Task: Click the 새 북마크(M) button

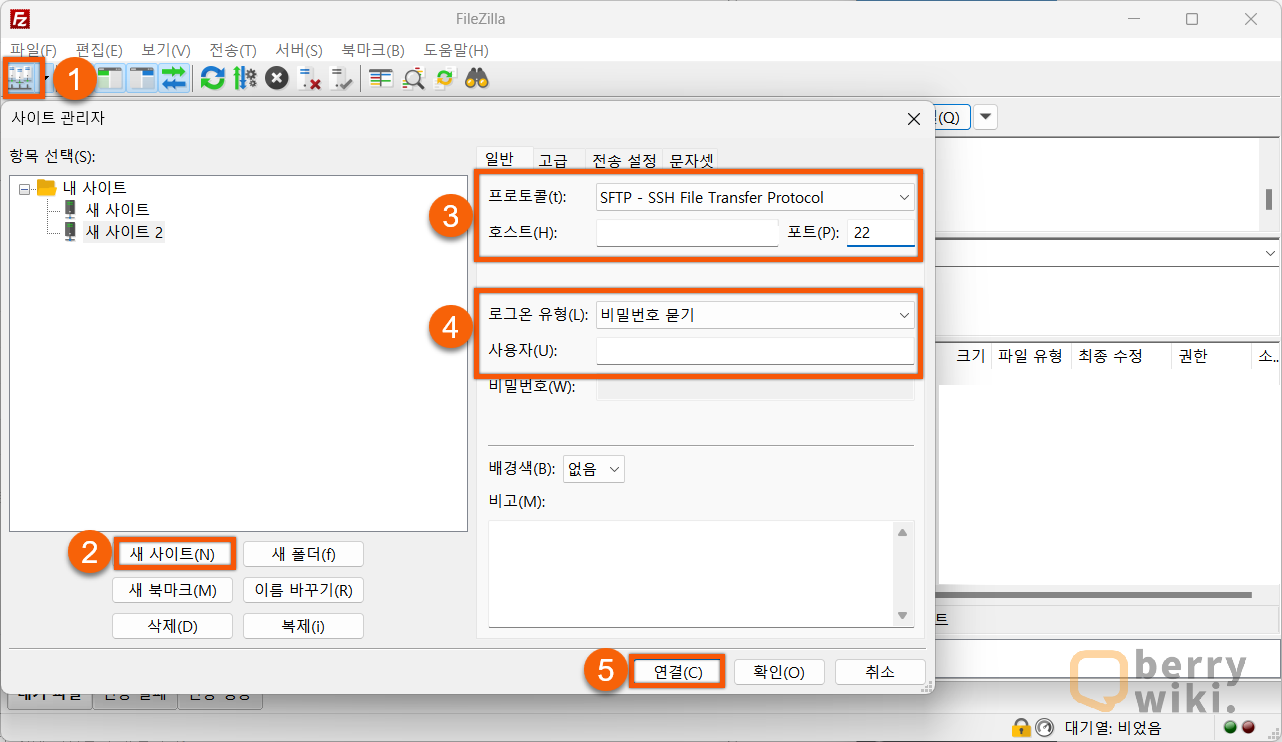Action: [173, 590]
